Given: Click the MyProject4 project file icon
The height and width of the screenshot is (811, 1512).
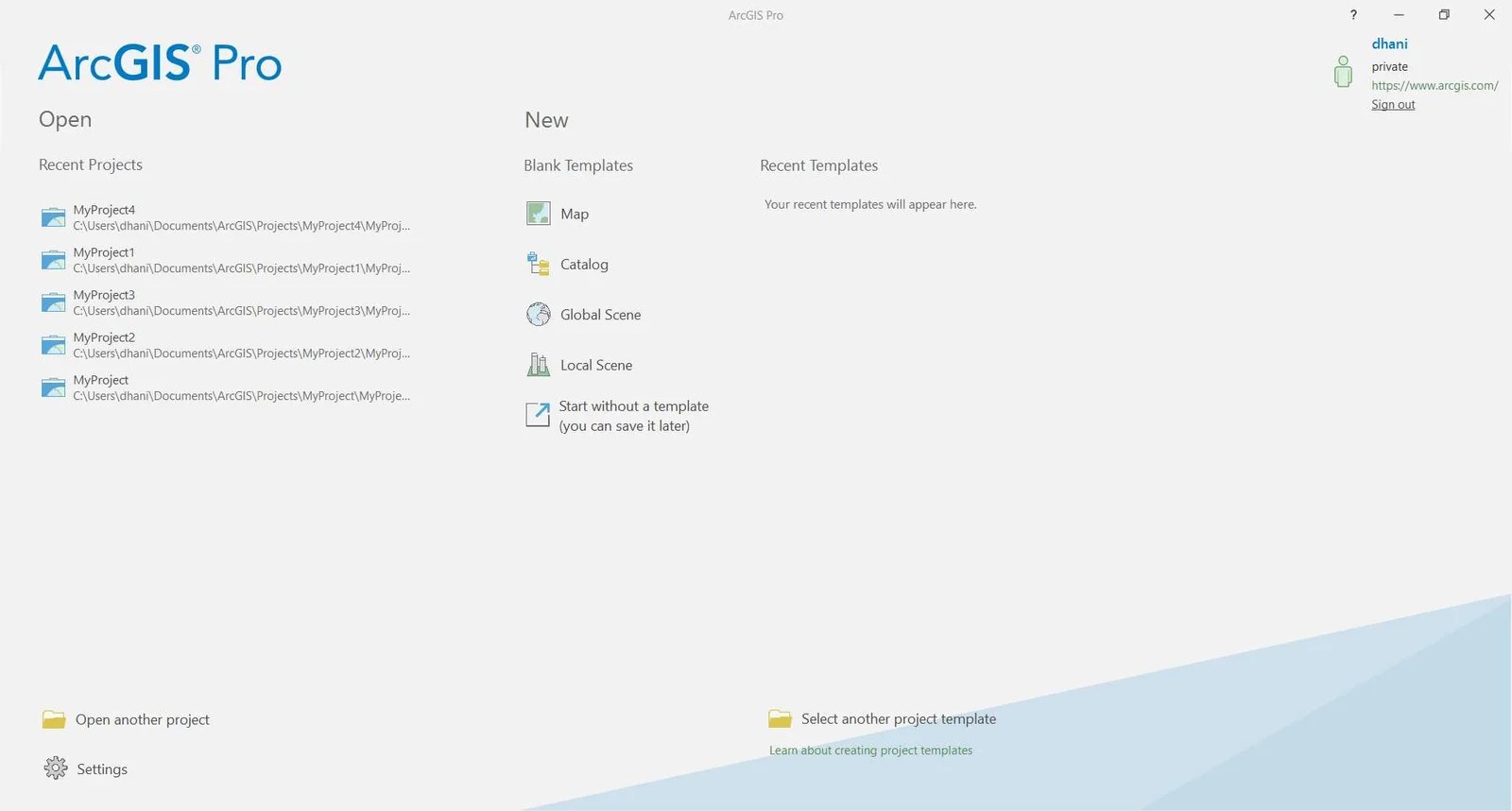Looking at the screenshot, I should 54,217.
